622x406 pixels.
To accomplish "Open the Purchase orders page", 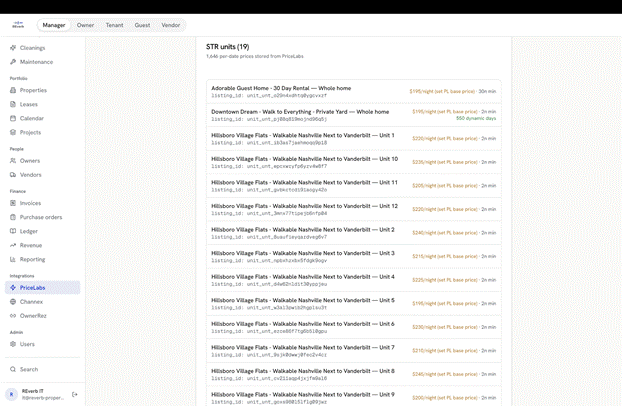I will point(42,217).
